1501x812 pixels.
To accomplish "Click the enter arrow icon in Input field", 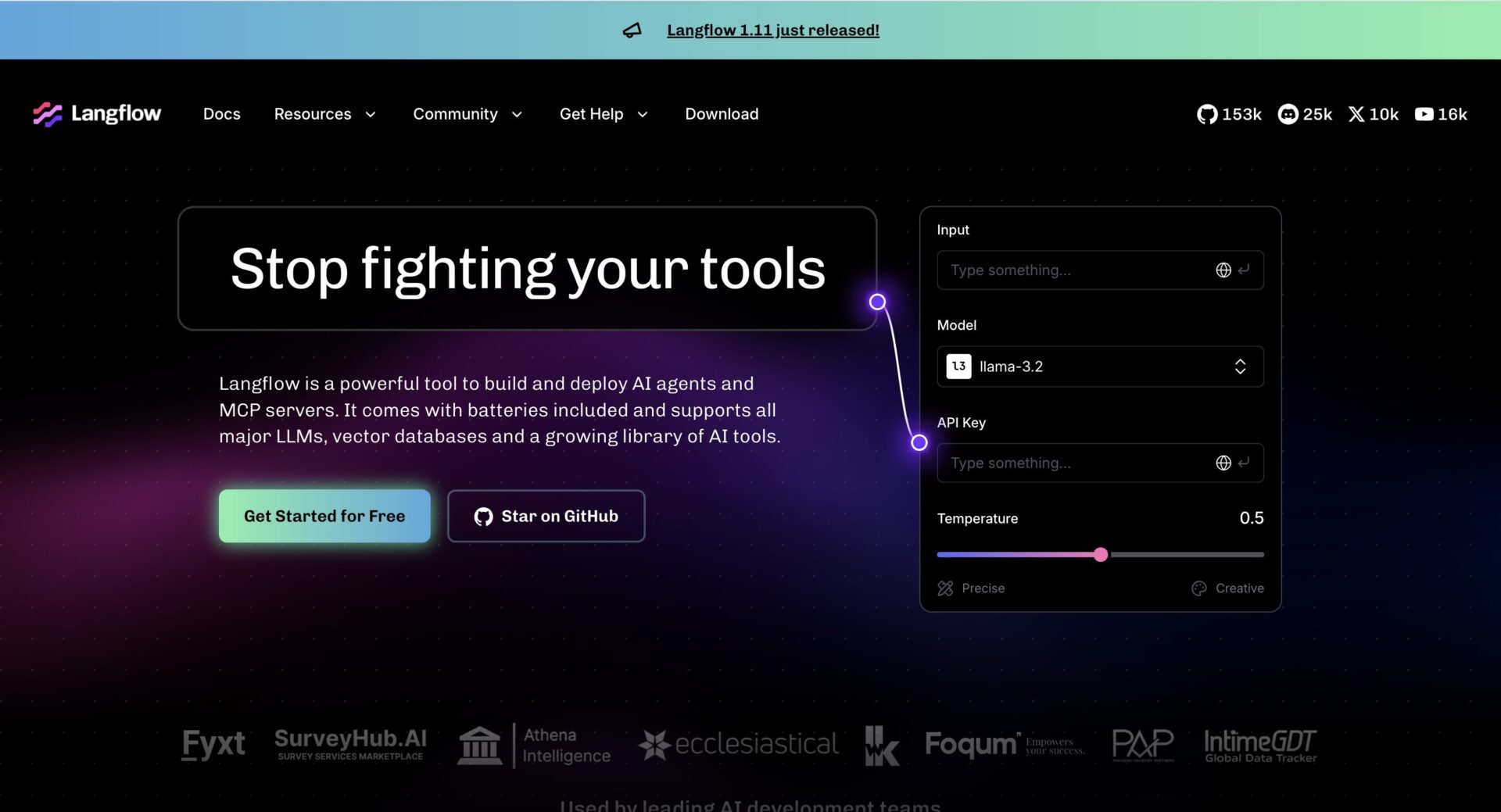I will 1244,270.
